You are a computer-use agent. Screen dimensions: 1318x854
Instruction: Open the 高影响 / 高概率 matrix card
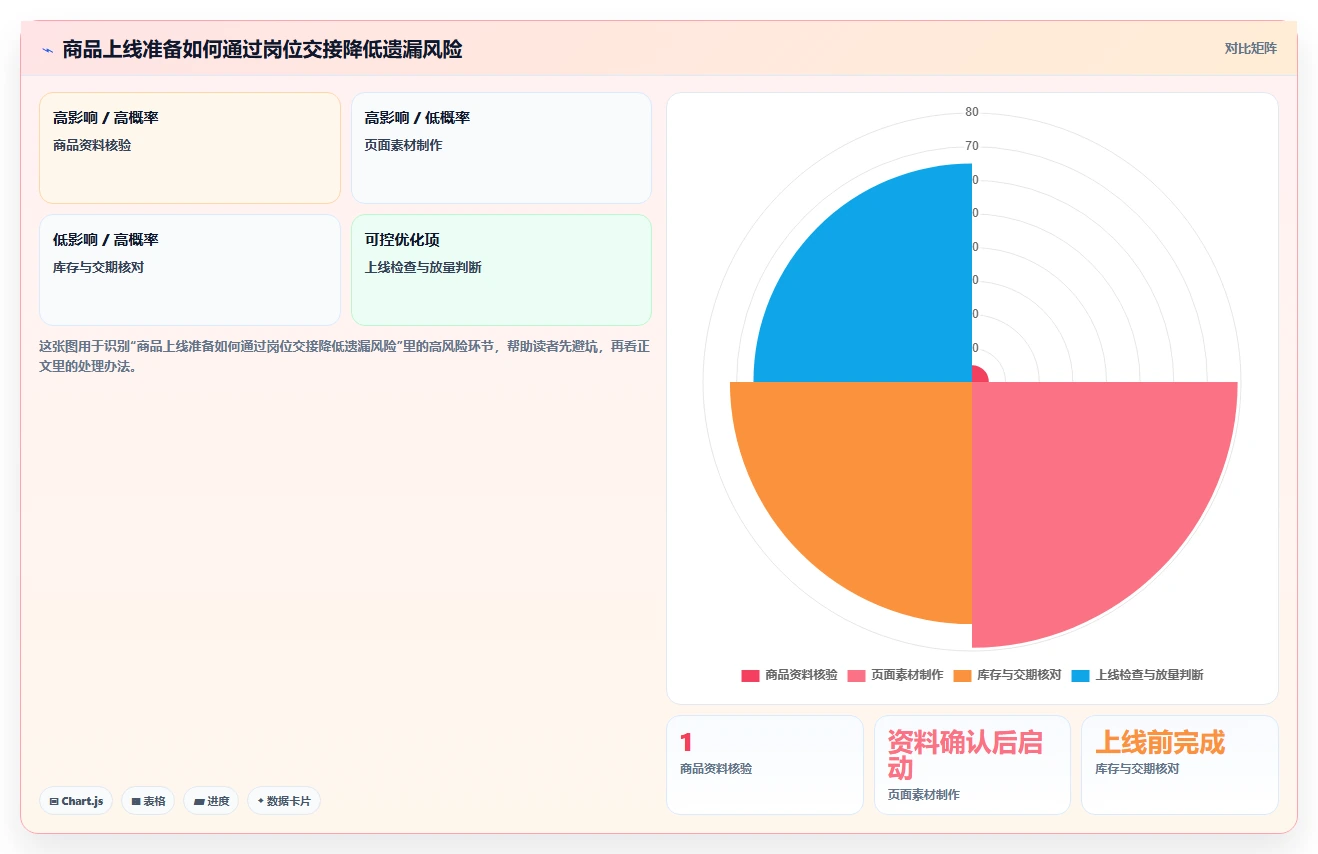coord(190,148)
